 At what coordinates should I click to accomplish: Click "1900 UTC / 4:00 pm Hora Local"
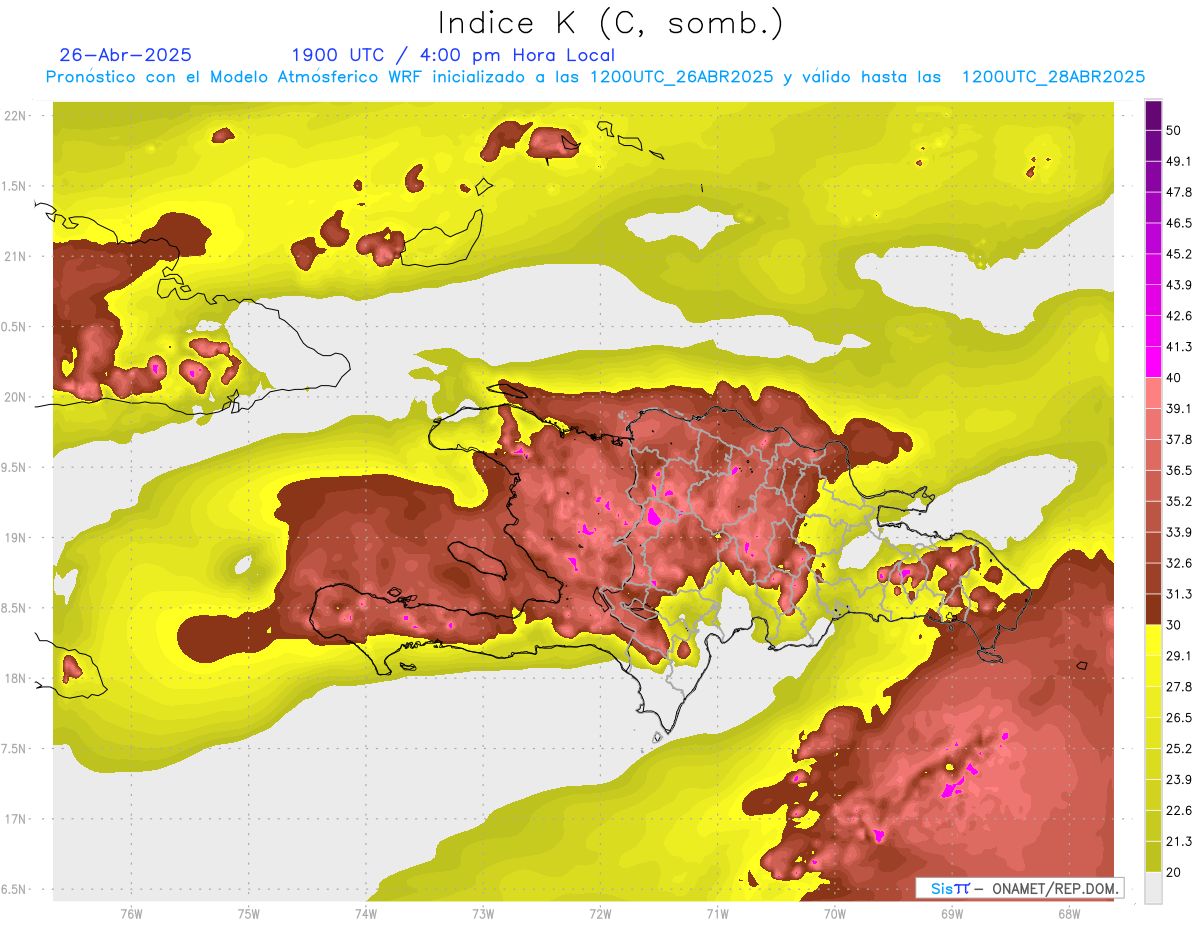pyautogui.click(x=453, y=55)
